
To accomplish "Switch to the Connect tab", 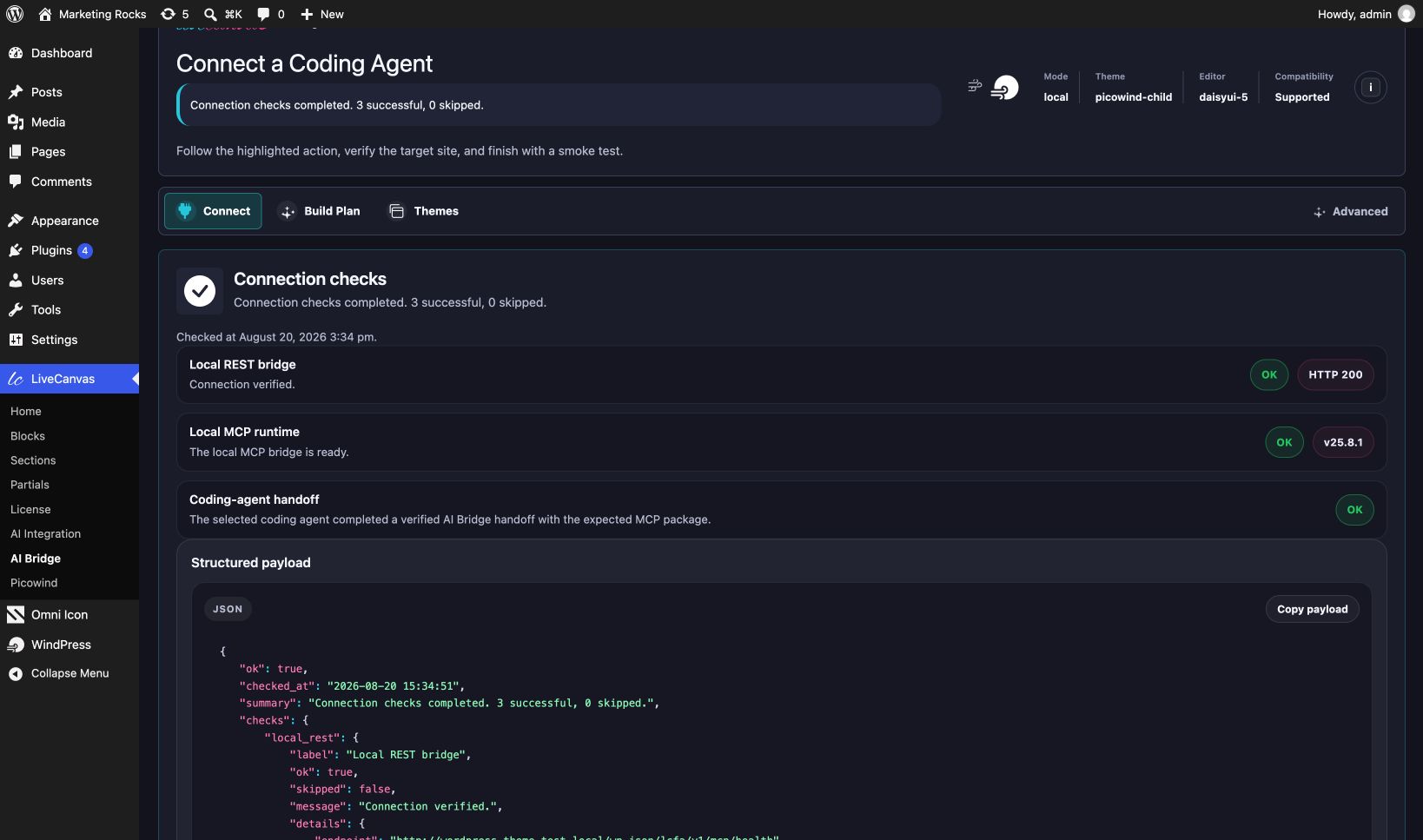I will click(x=213, y=211).
